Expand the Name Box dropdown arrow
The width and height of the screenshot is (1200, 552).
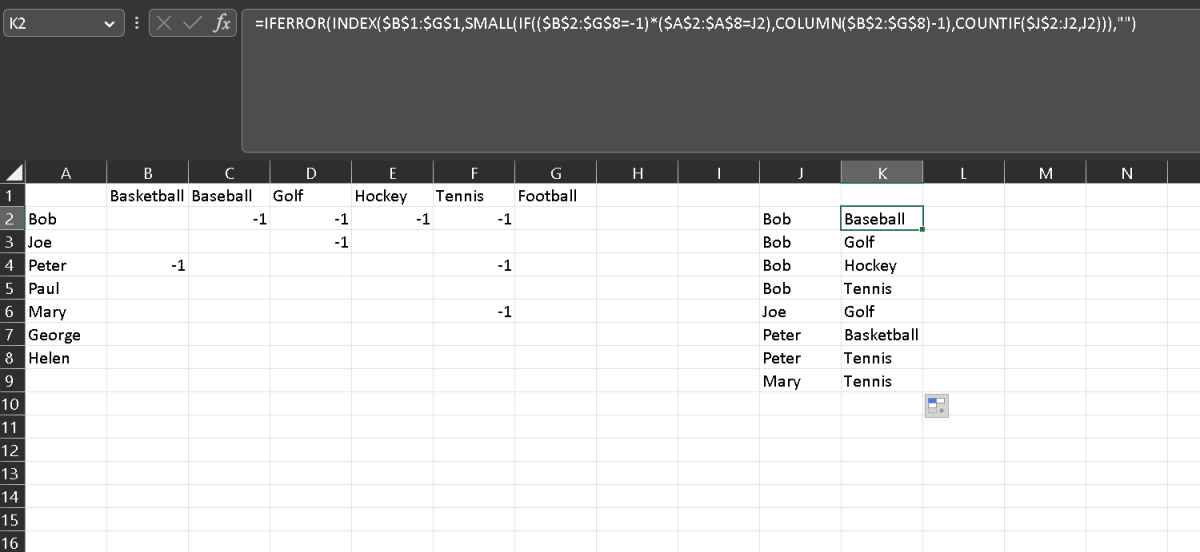(x=109, y=23)
